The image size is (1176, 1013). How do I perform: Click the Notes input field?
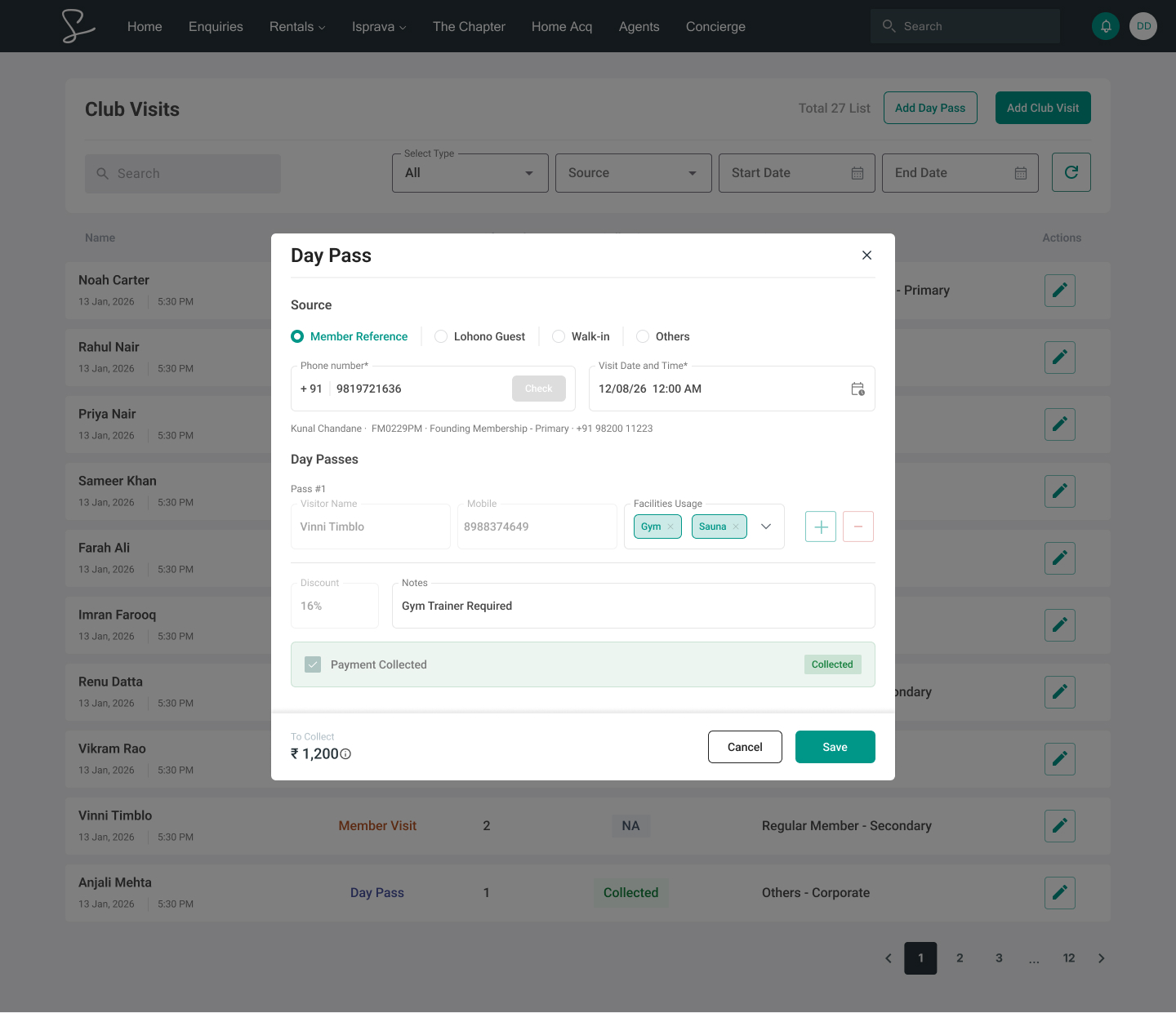tap(634, 606)
